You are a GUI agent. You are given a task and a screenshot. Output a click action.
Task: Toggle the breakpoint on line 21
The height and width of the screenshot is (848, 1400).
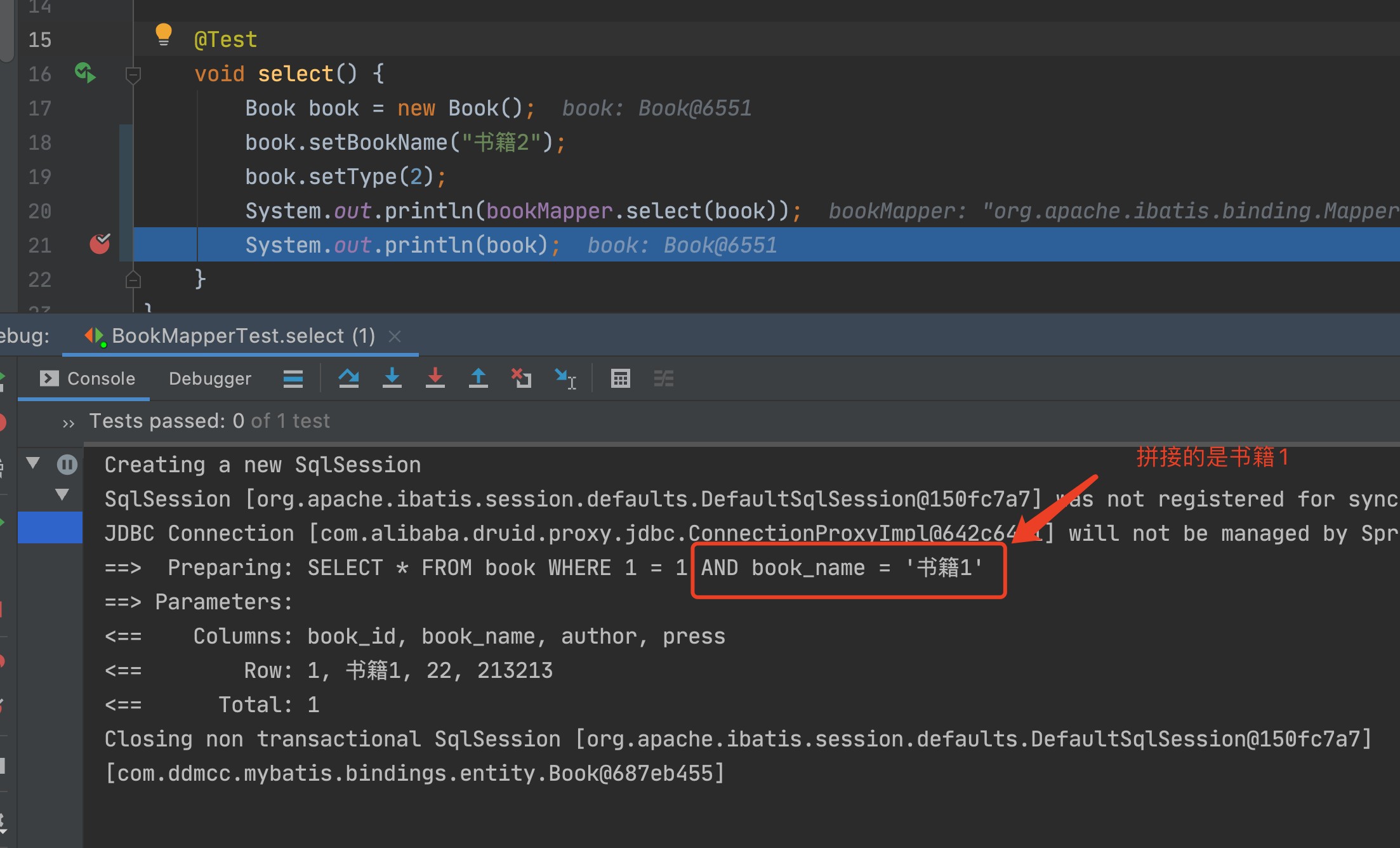click(x=100, y=244)
